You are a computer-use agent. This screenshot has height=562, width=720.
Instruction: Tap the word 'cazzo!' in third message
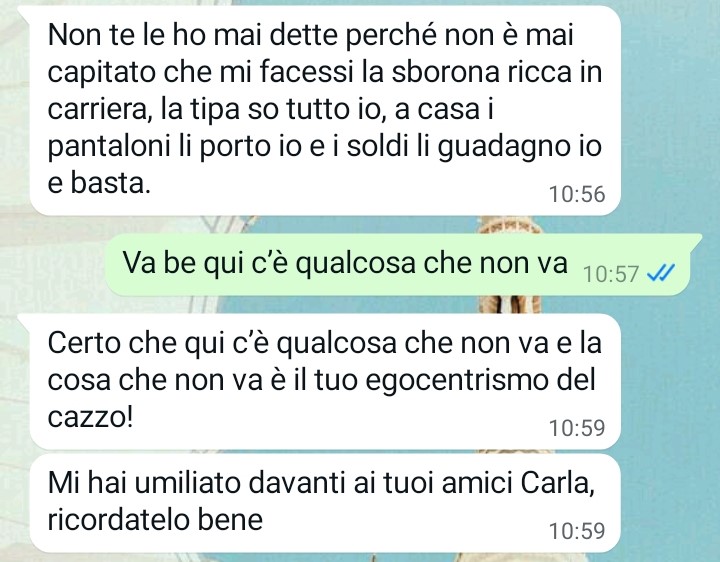tap(90, 416)
